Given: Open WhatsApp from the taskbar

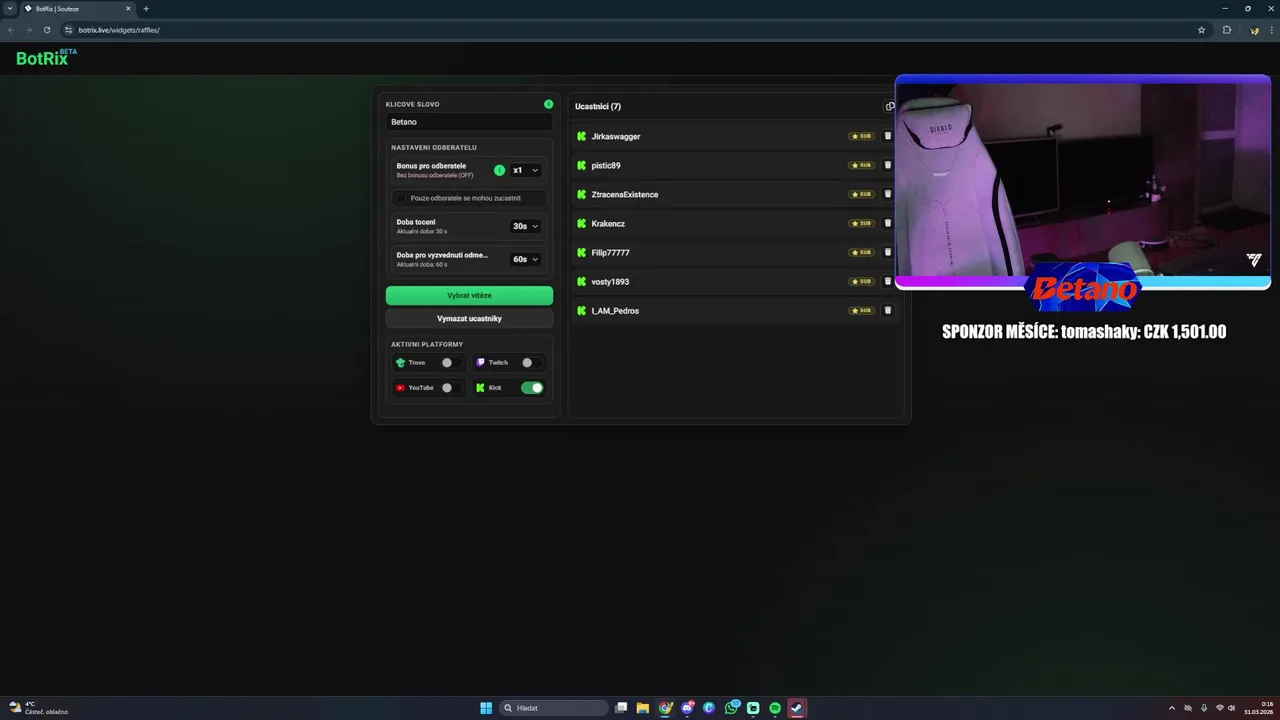Looking at the screenshot, I should point(731,708).
